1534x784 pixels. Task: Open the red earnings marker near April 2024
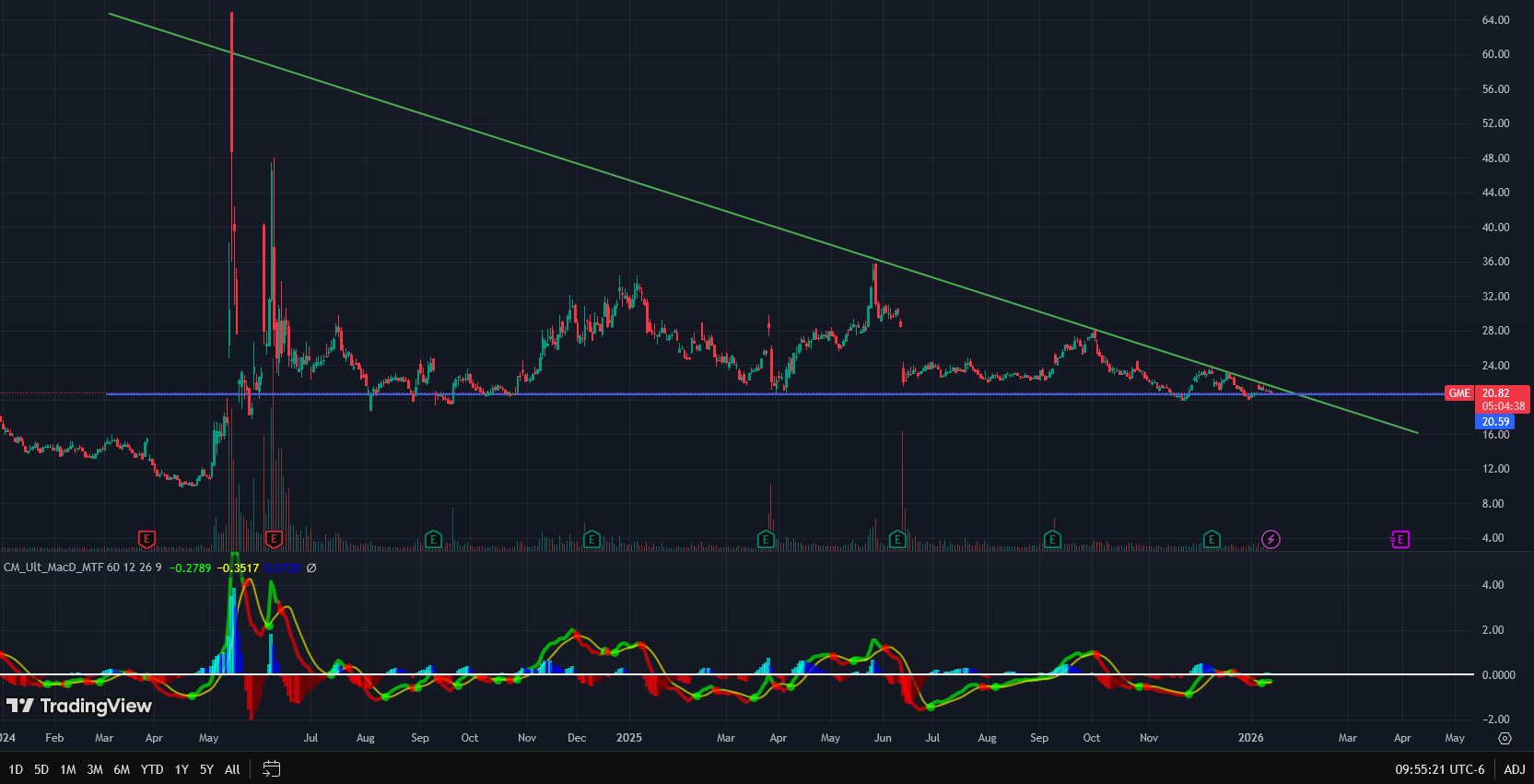[146, 539]
